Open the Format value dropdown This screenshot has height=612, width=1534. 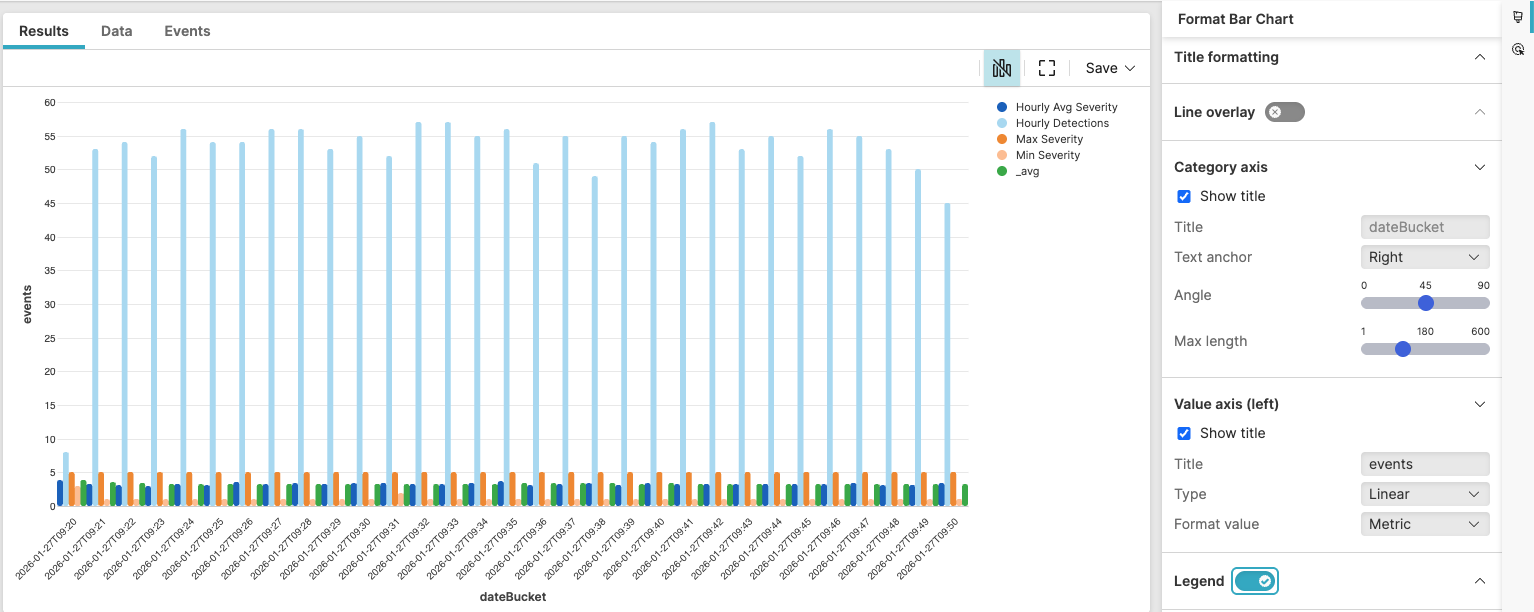pos(1424,524)
